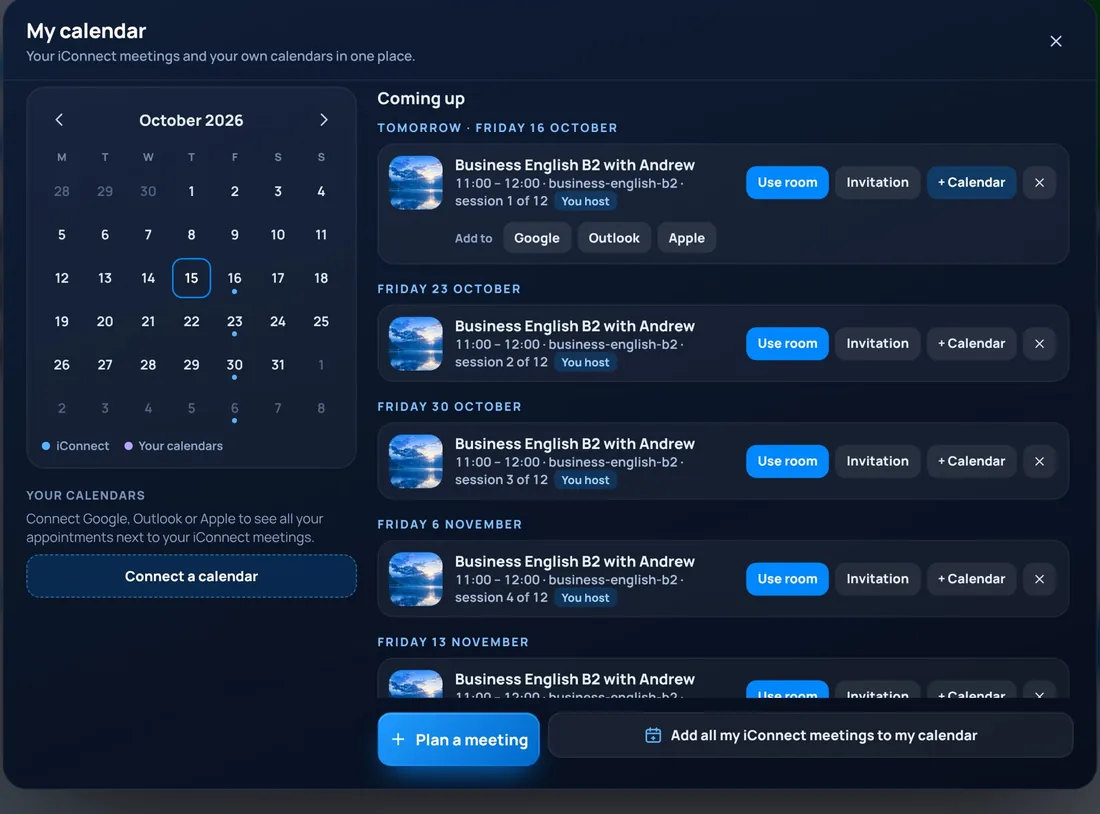Add session 1 to Apple calendar

[686, 238]
